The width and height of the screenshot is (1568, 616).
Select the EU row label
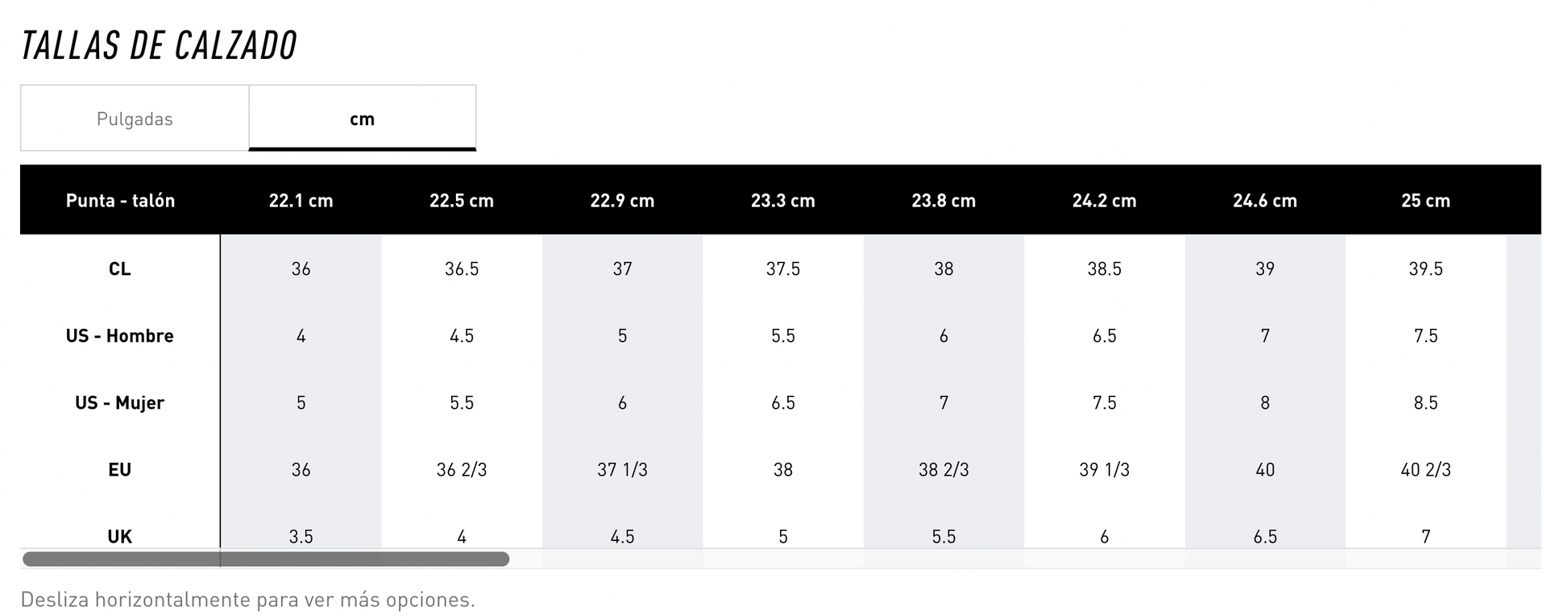point(120,469)
